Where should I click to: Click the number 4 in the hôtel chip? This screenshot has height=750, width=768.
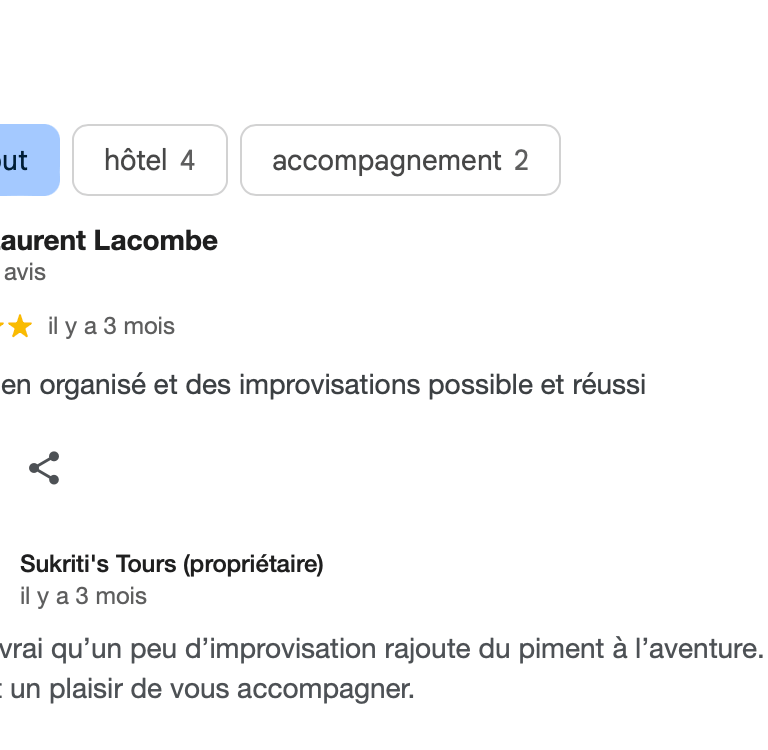(188, 160)
